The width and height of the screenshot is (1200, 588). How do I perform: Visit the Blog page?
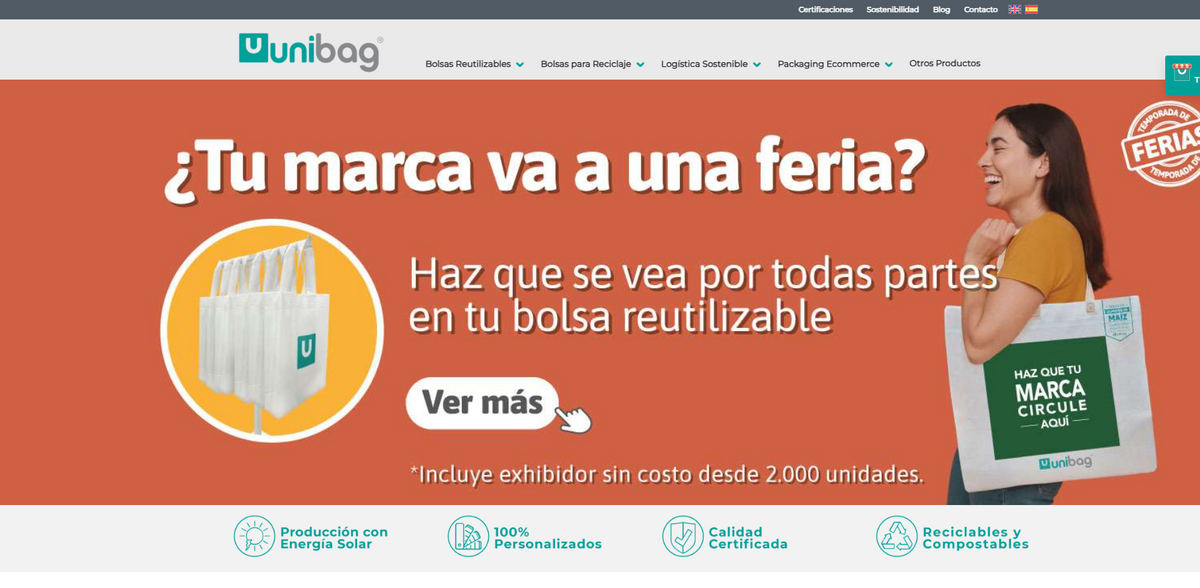[x=941, y=9]
